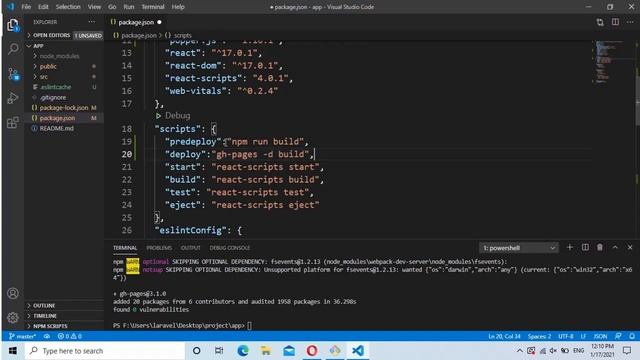Select the Terminal panel tab
640x360 pixels.
click(125, 248)
